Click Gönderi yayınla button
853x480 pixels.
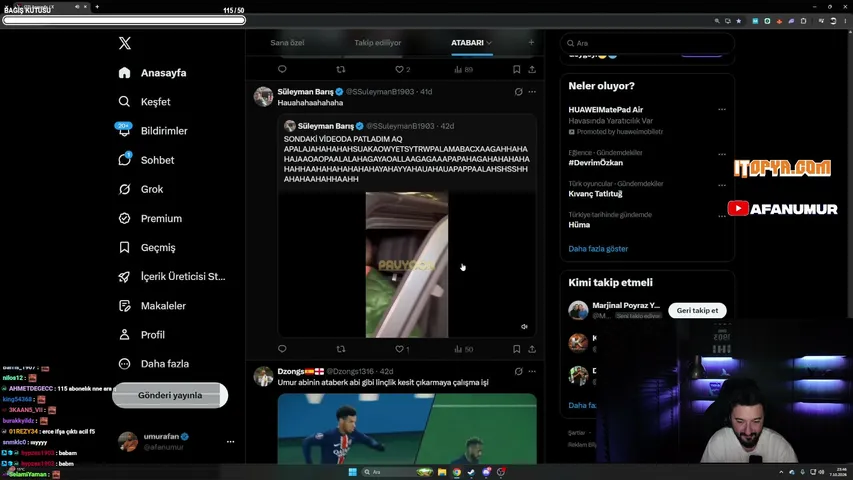(x=170, y=395)
